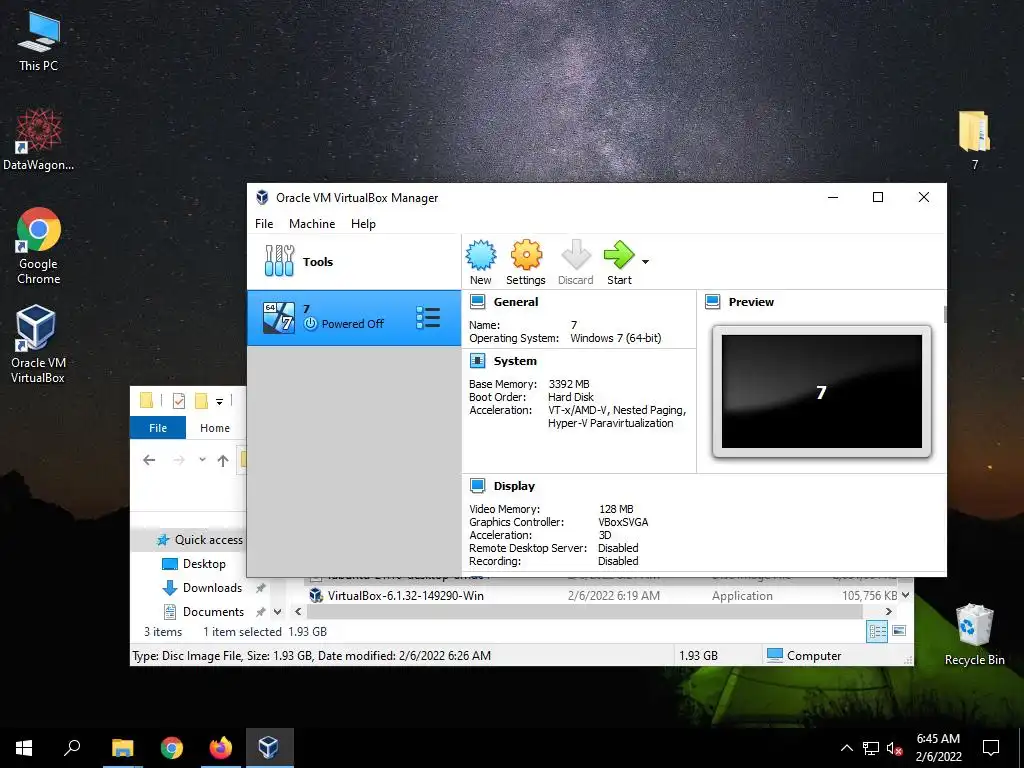Select Oracle VM VirtualBox desktop shortcut
1024x768 pixels.
coord(38,344)
